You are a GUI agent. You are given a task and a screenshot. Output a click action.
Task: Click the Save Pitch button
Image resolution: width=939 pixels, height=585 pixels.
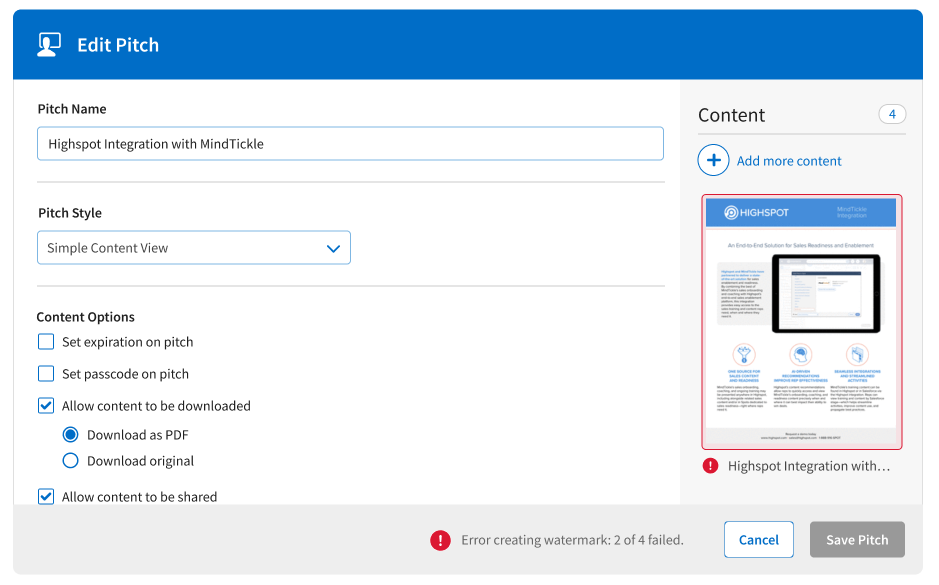coord(857,539)
